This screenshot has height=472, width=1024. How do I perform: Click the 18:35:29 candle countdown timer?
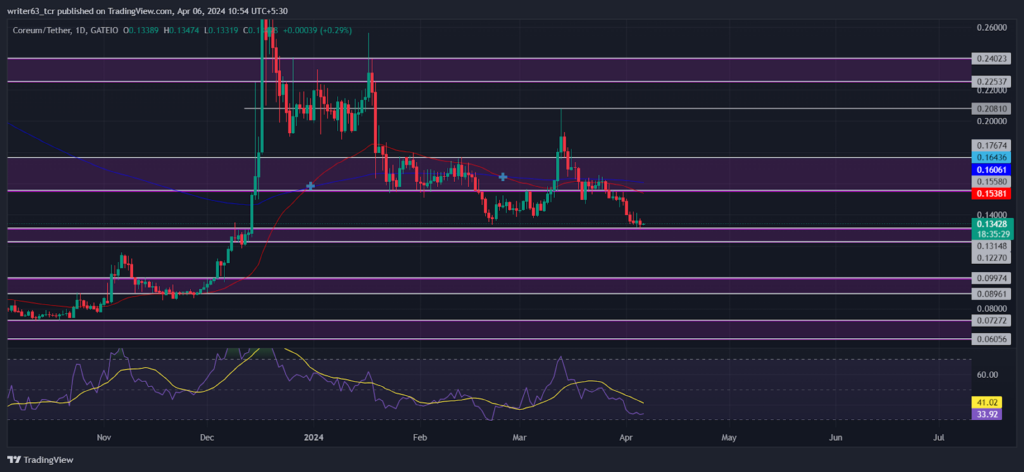tap(991, 233)
